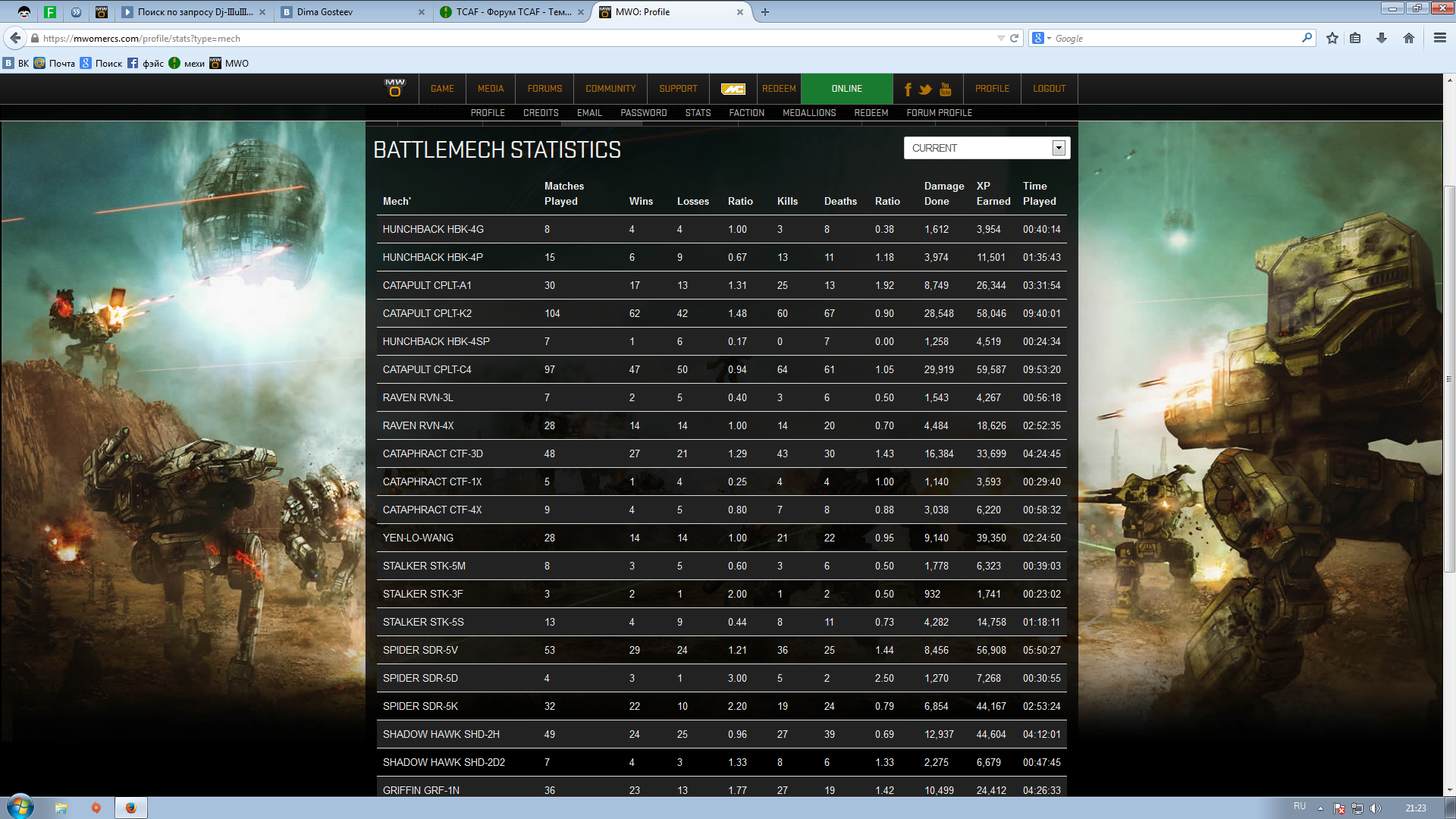Open the URL history dropdown arrow
Screen dimensions: 1456x819
point(1001,38)
